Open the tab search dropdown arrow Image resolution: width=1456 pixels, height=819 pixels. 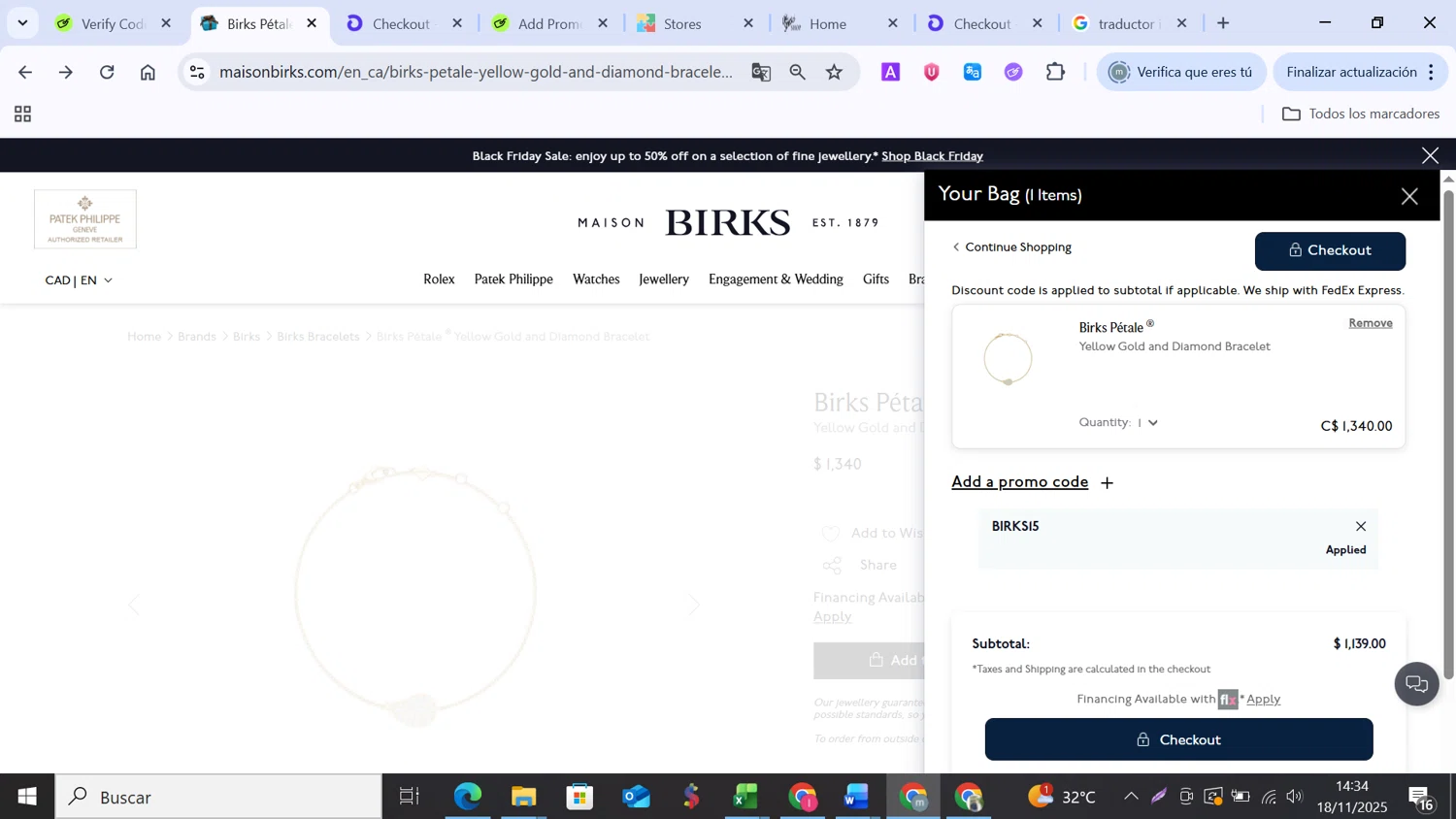click(22, 23)
